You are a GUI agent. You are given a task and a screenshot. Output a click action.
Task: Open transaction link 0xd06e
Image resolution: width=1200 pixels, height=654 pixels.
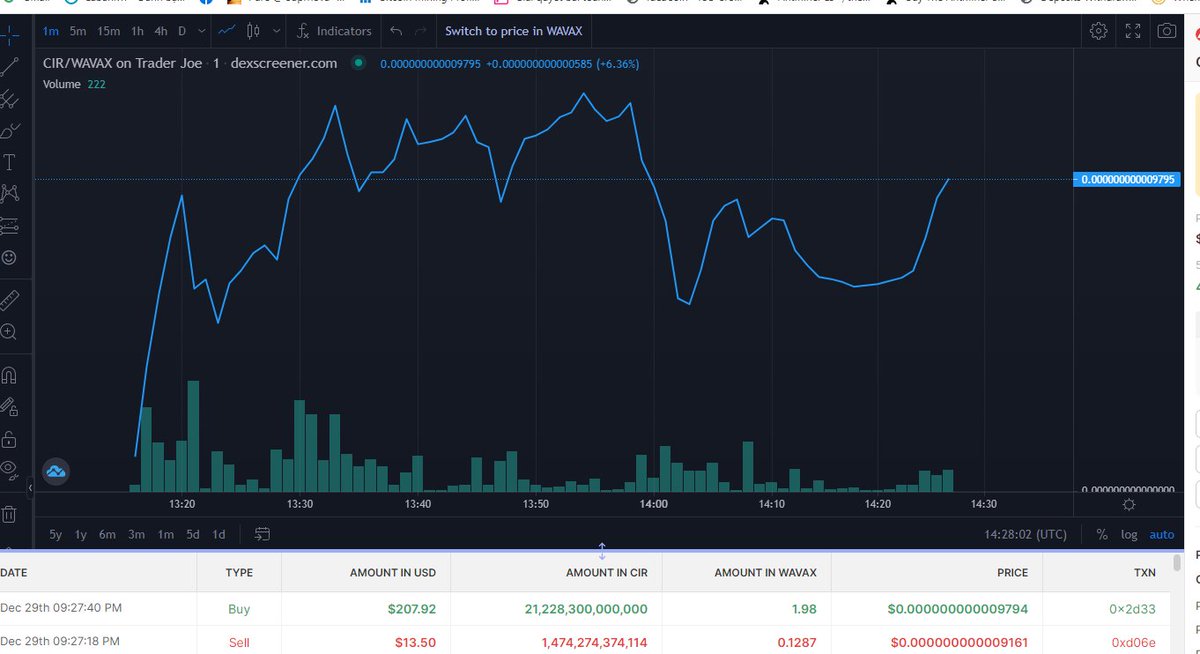(x=1133, y=642)
